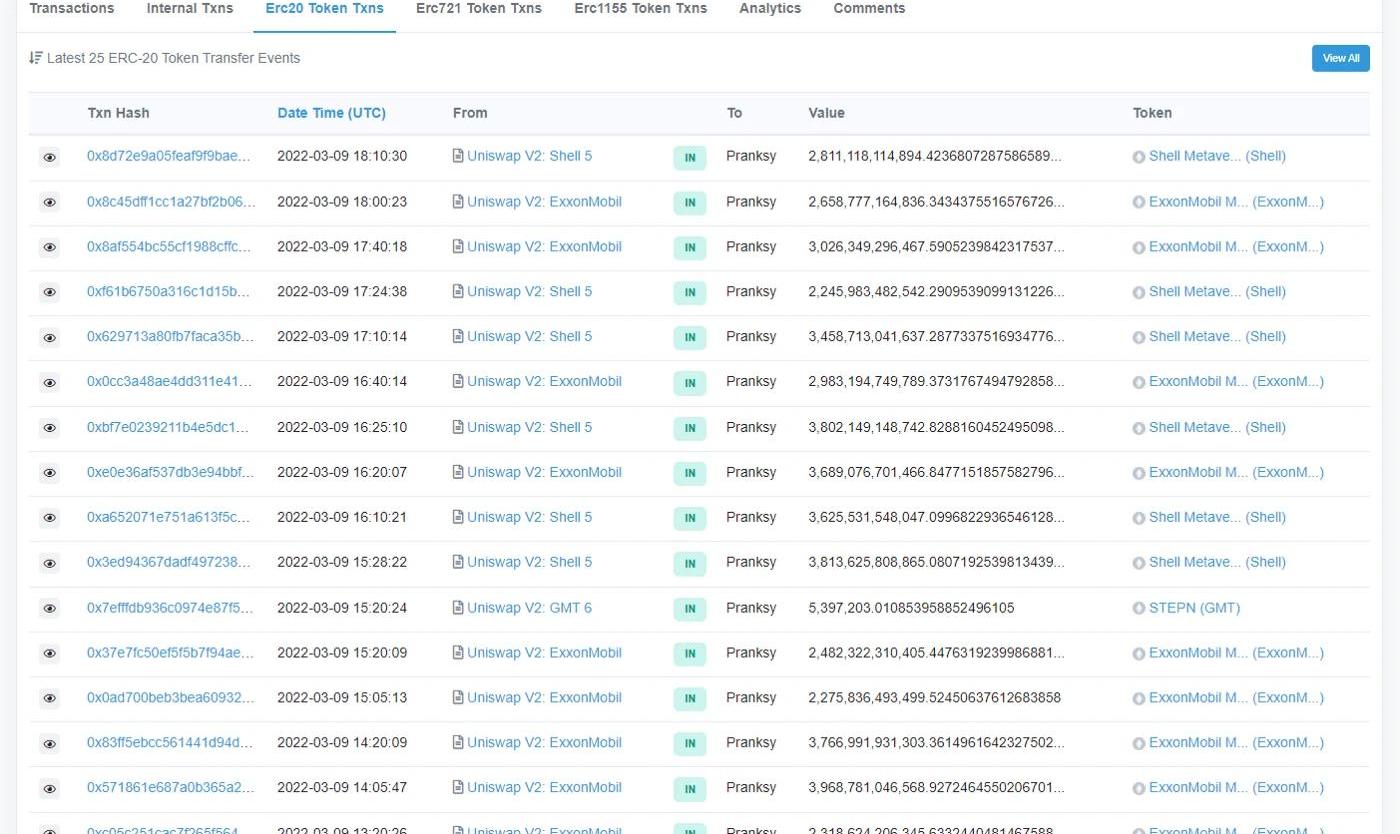Viewport: 1400px width, 834px height.
Task: Open Uniswap V2: ExxonMobil address at 18:00:23
Action: [544, 201]
